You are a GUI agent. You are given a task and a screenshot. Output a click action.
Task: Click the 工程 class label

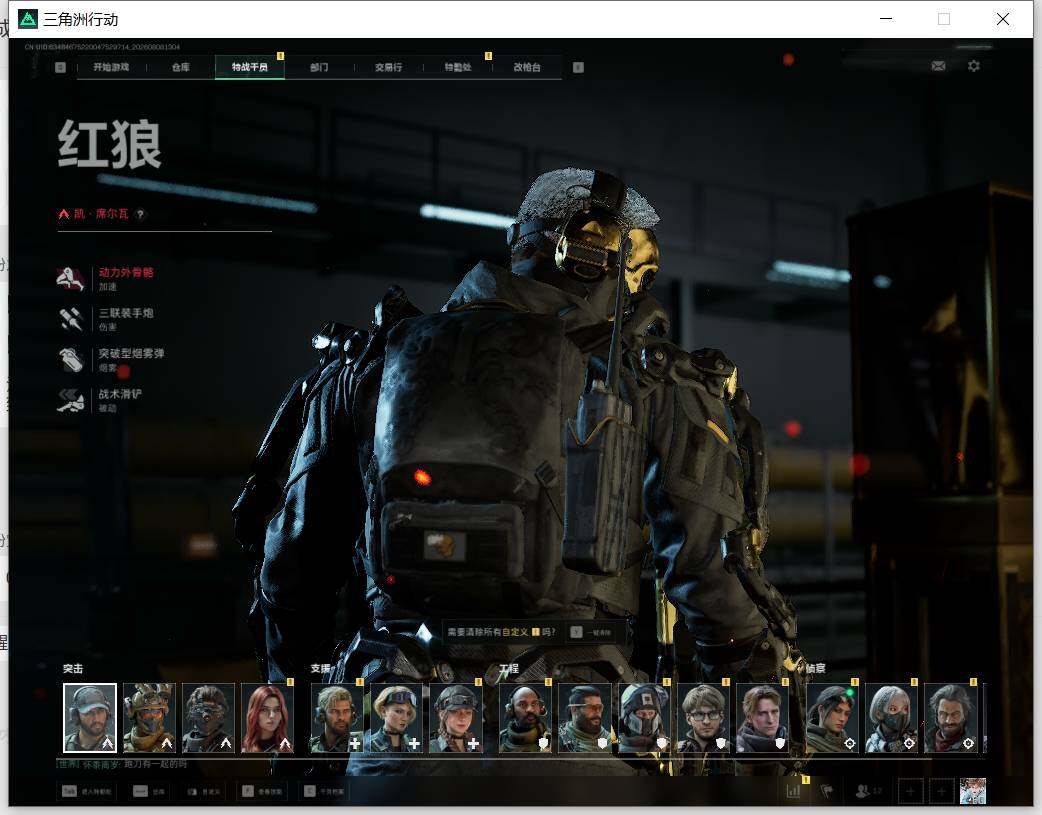[509, 669]
